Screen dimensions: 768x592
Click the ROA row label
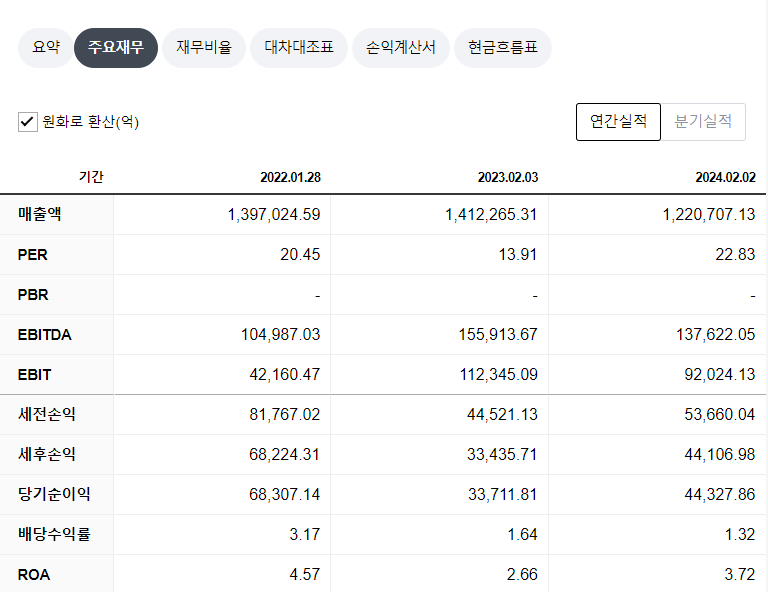[34, 574]
